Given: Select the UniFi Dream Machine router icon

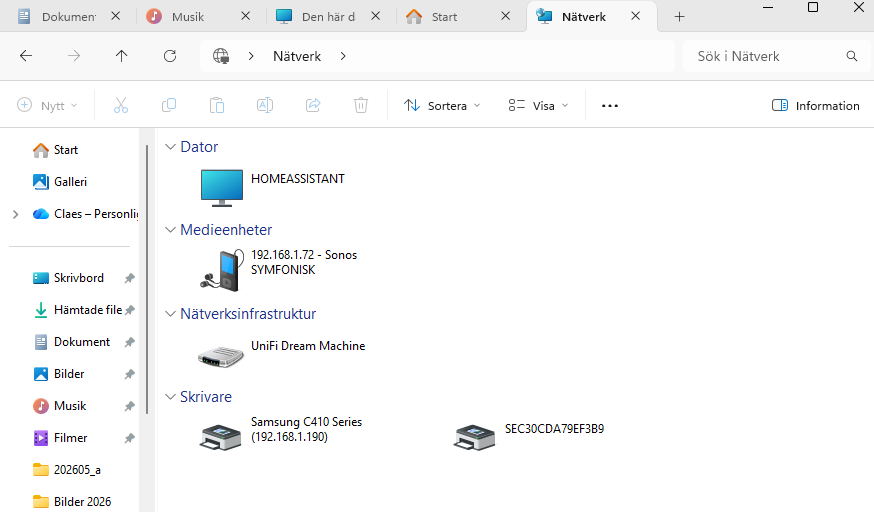Looking at the screenshot, I should 221,357.
